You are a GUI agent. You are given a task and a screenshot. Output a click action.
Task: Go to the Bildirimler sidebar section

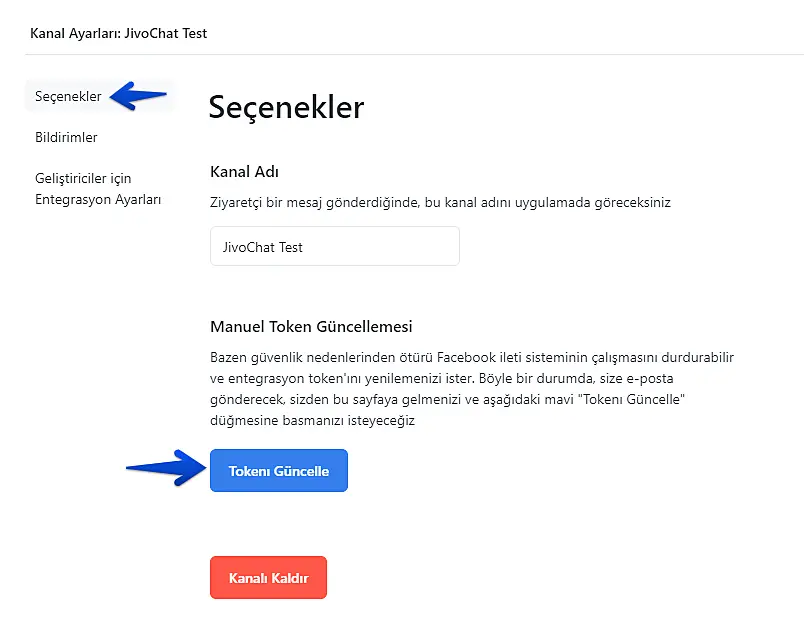[x=66, y=138]
